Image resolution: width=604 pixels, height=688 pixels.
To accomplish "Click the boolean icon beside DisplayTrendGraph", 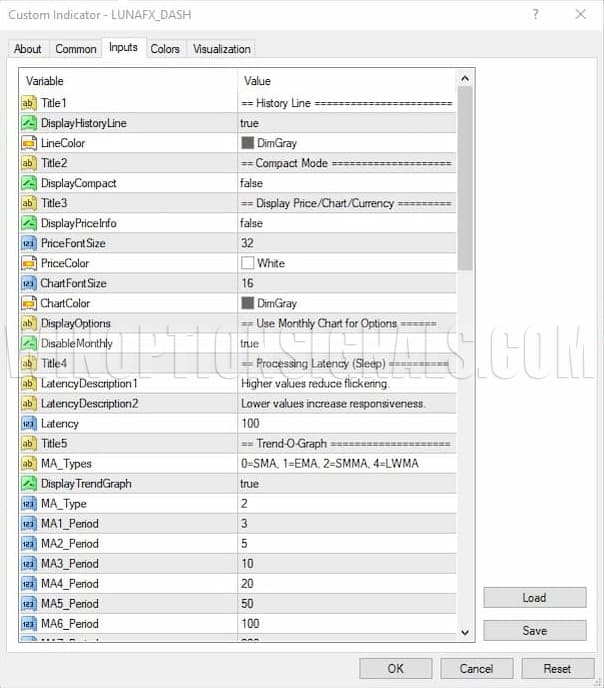I will [29, 483].
